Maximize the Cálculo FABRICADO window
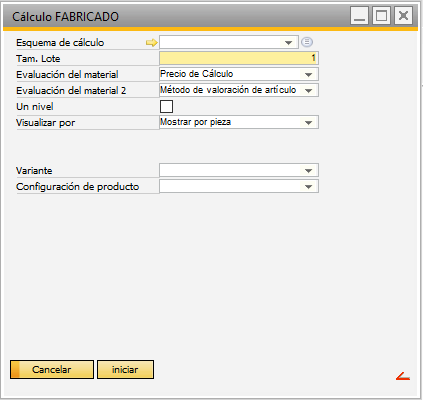The height and width of the screenshot is (400, 423). click(x=381, y=16)
